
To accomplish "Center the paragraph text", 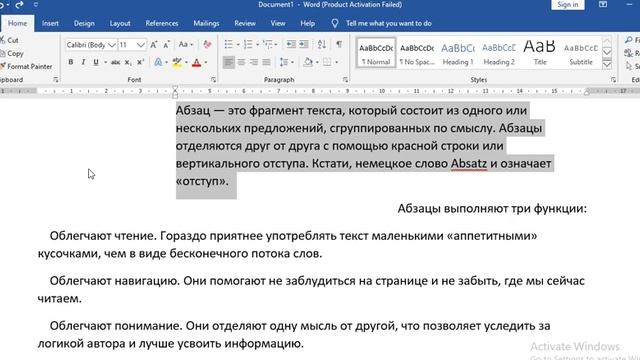I will (241, 62).
